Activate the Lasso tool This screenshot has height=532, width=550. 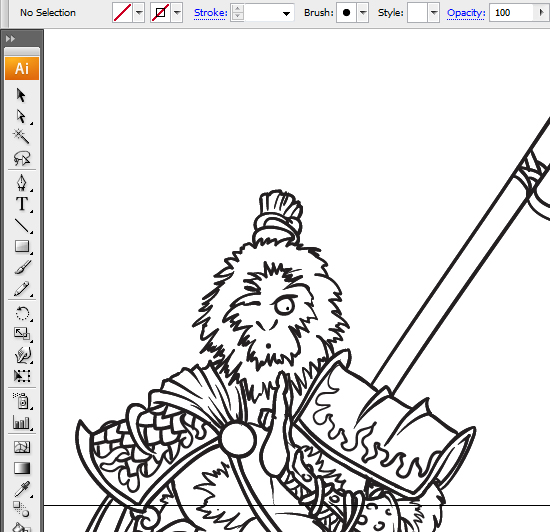point(22,158)
